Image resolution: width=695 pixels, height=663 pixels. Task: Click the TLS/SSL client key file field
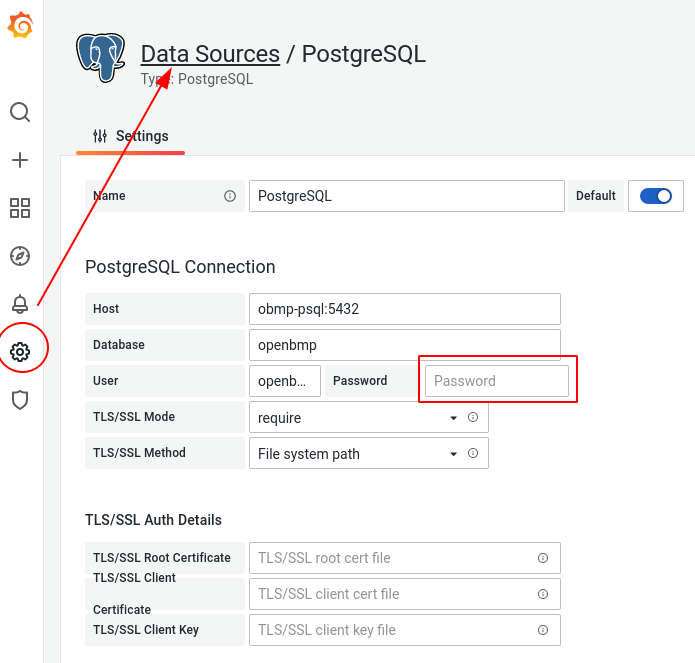(x=394, y=630)
